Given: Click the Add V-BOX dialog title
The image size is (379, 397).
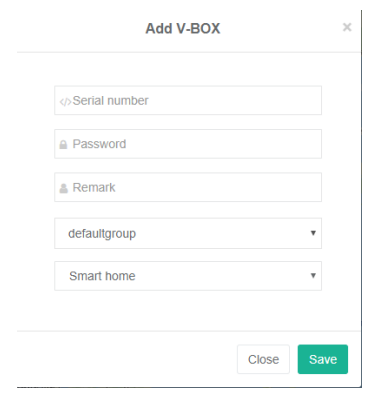Looking at the screenshot, I should click(183, 28).
